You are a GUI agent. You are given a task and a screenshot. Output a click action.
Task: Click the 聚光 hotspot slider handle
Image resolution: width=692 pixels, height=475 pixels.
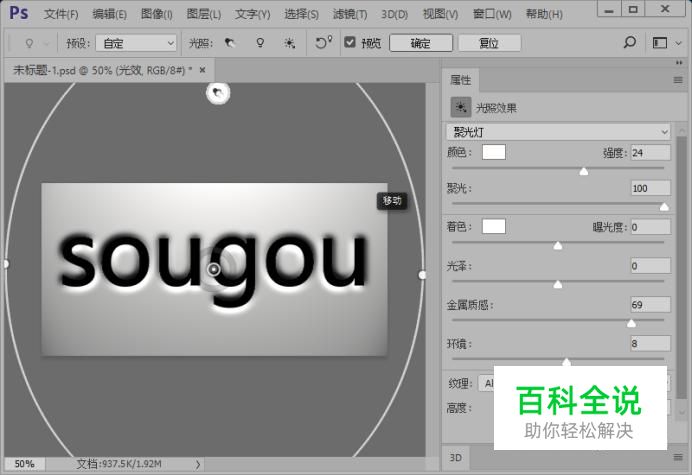click(x=664, y=207)
